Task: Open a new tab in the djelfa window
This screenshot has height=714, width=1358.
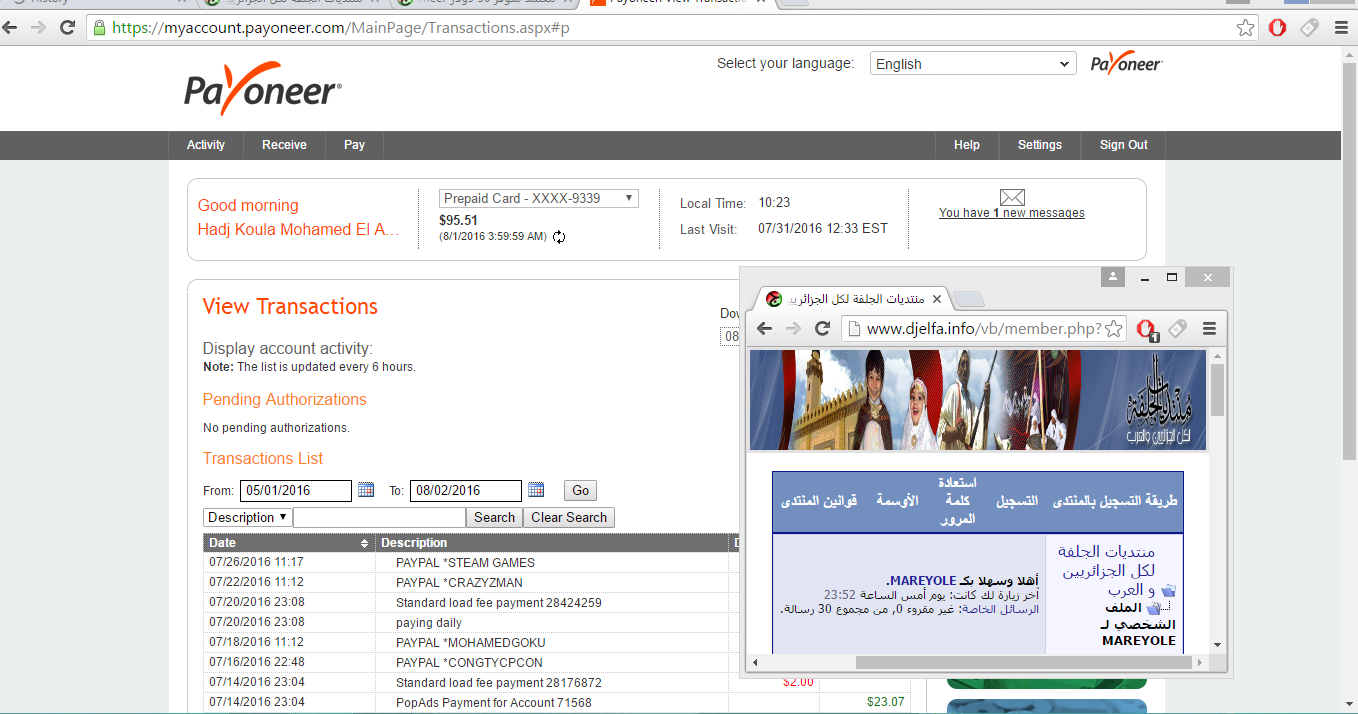Action: [969, 299]
